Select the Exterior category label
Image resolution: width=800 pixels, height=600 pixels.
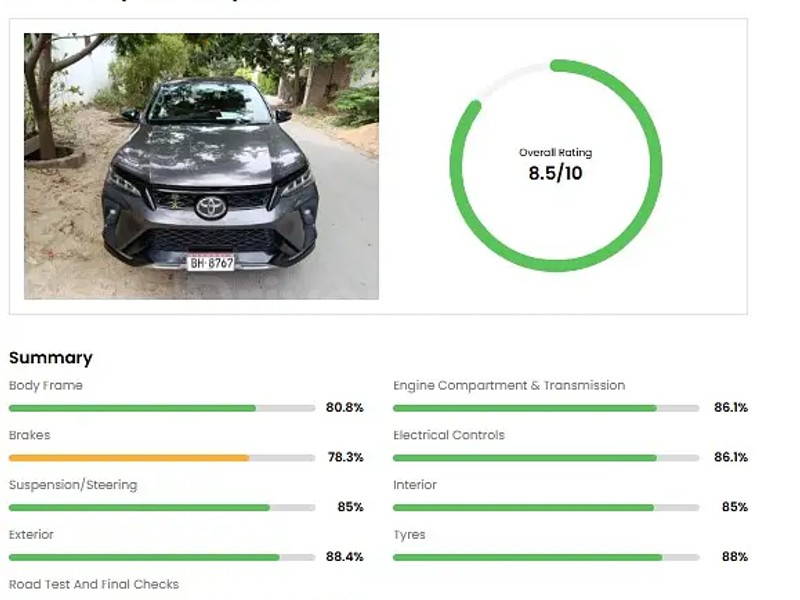[31, 535]
